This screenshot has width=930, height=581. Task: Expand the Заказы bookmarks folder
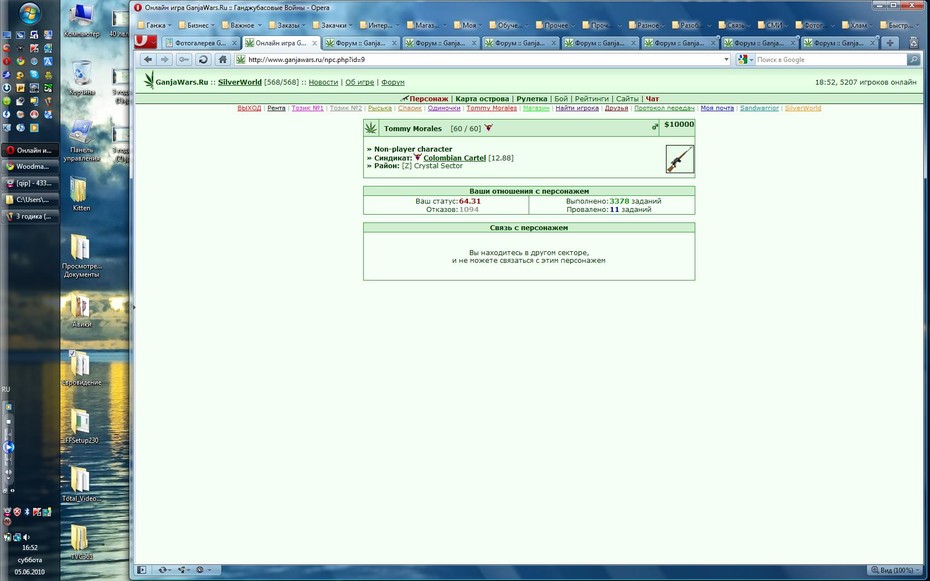point(287,25)
